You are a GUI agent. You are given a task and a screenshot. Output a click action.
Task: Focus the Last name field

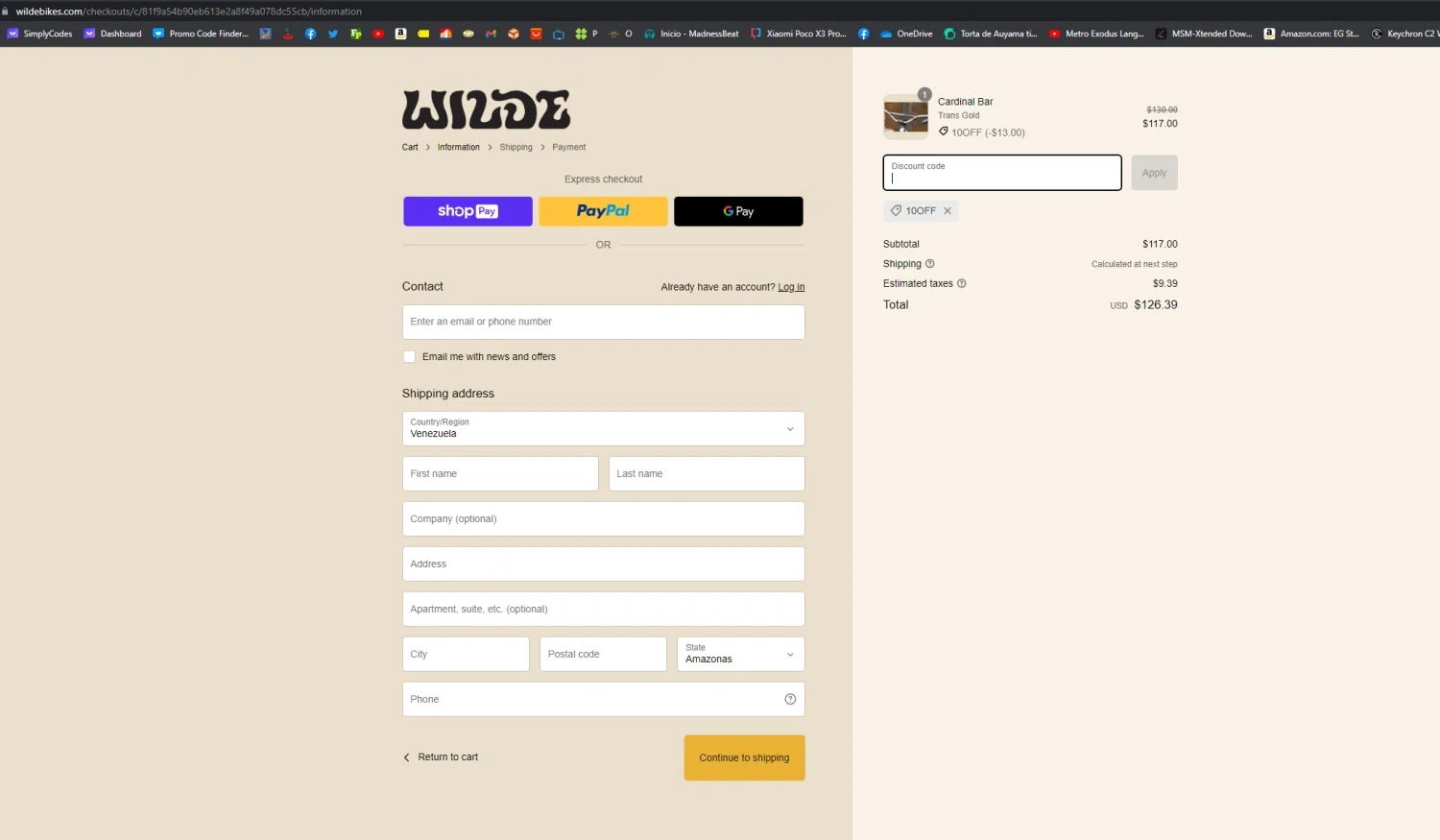coord(707,473)
